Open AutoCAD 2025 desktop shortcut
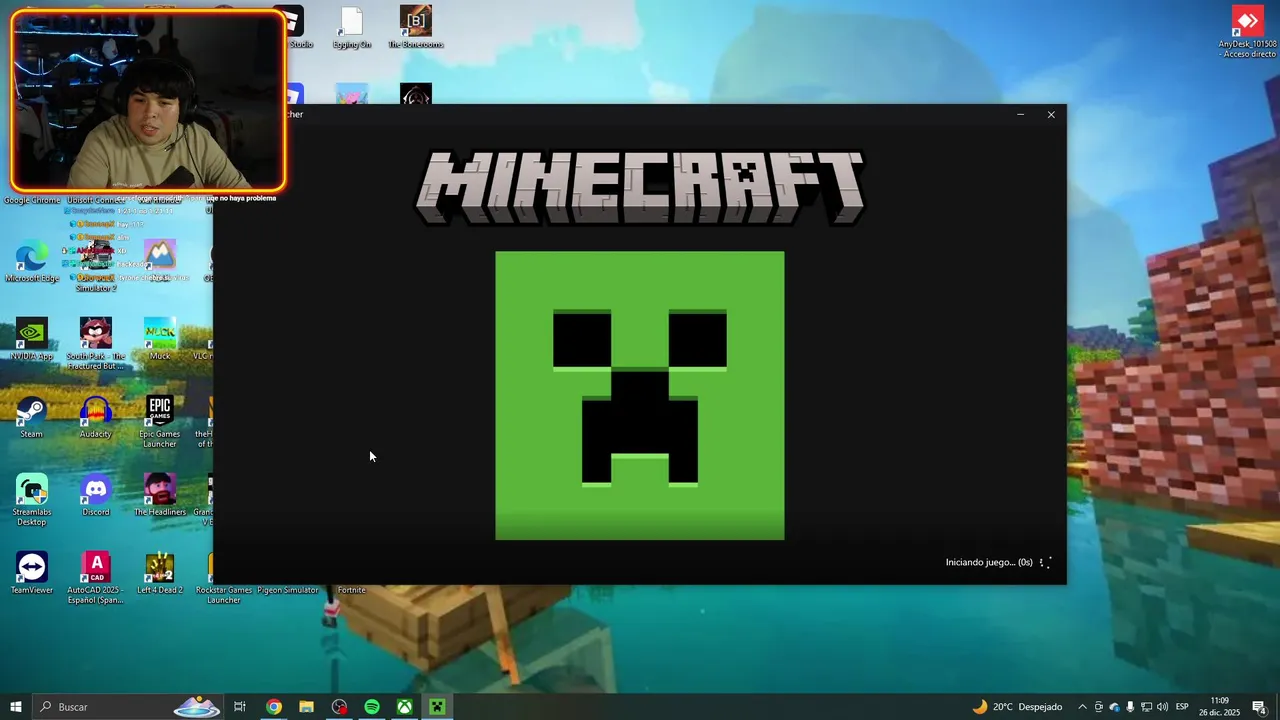 coord(96,578)
